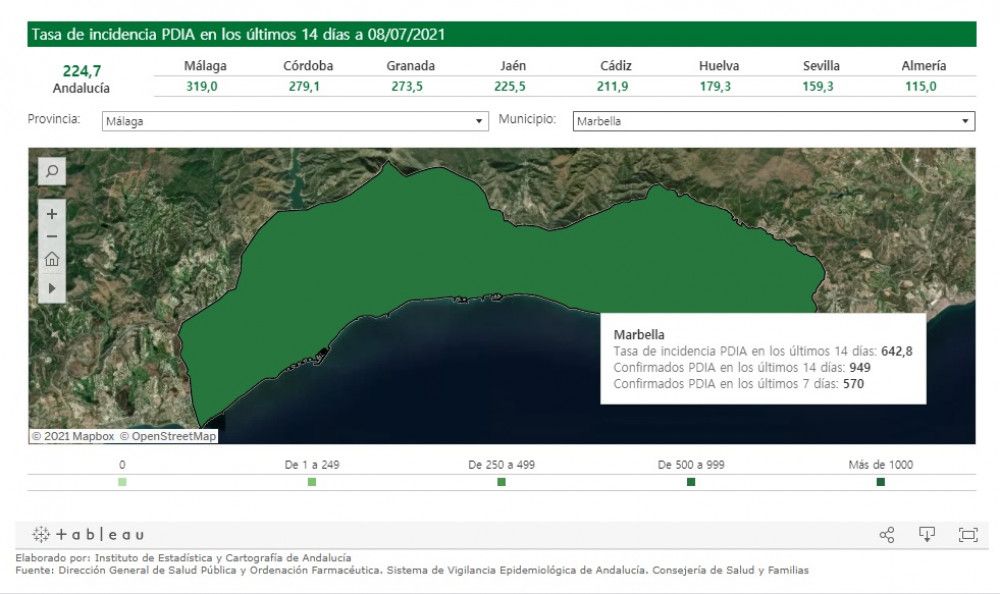
Task: Click the Más de 1000 legend label
Action: [x=881, y=464]
